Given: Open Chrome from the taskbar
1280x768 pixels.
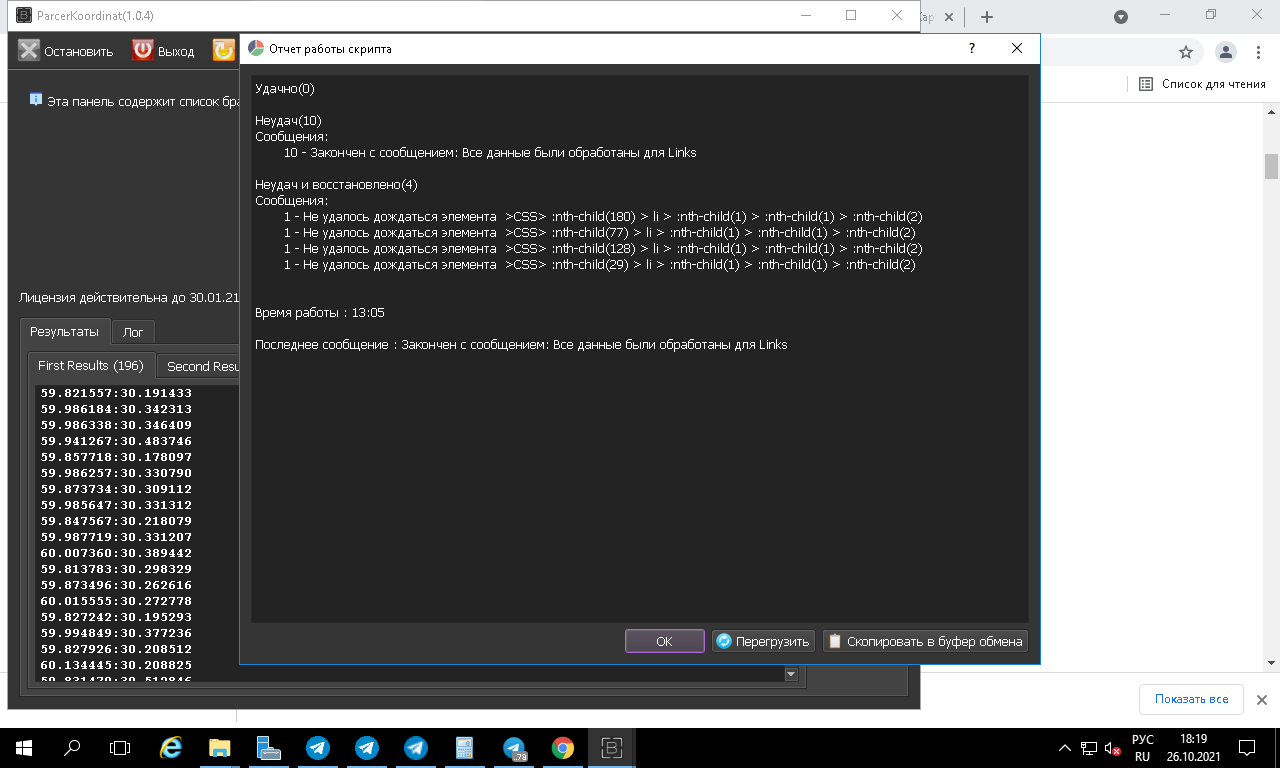Looking at the screenshot, I should pos(563,748).
